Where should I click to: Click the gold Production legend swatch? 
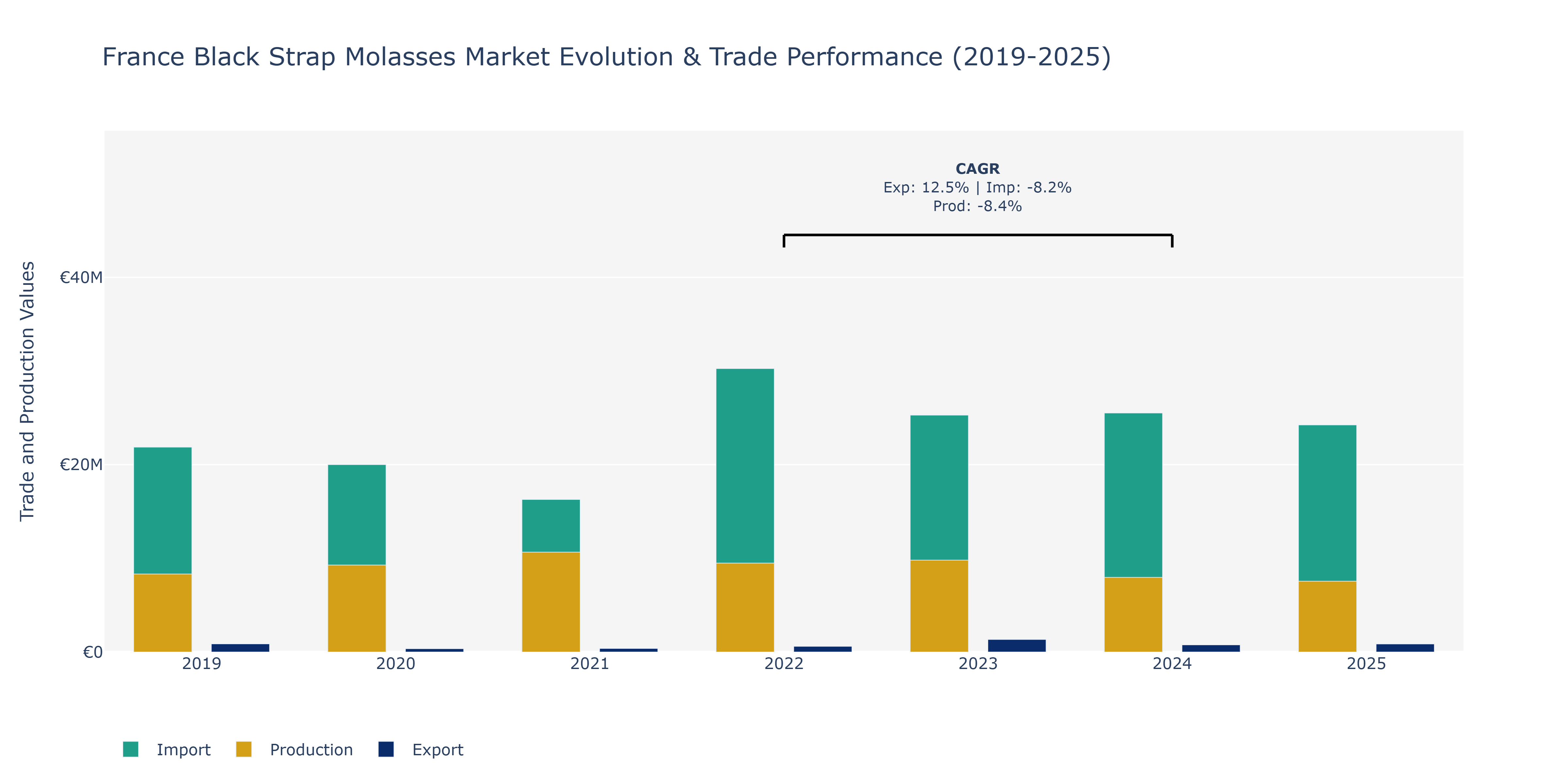tap(243, 749)
